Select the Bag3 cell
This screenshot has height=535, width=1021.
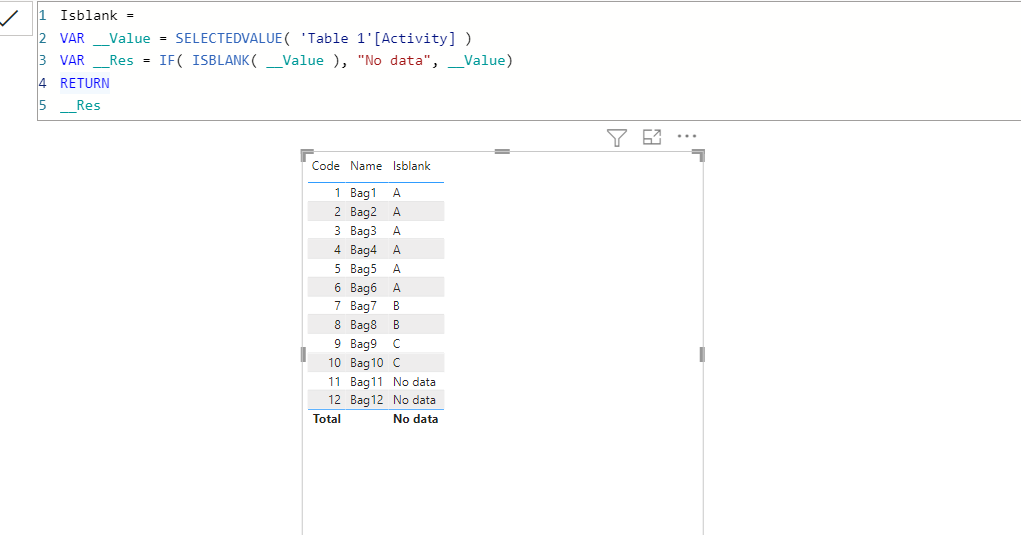(x=363, y=231)
